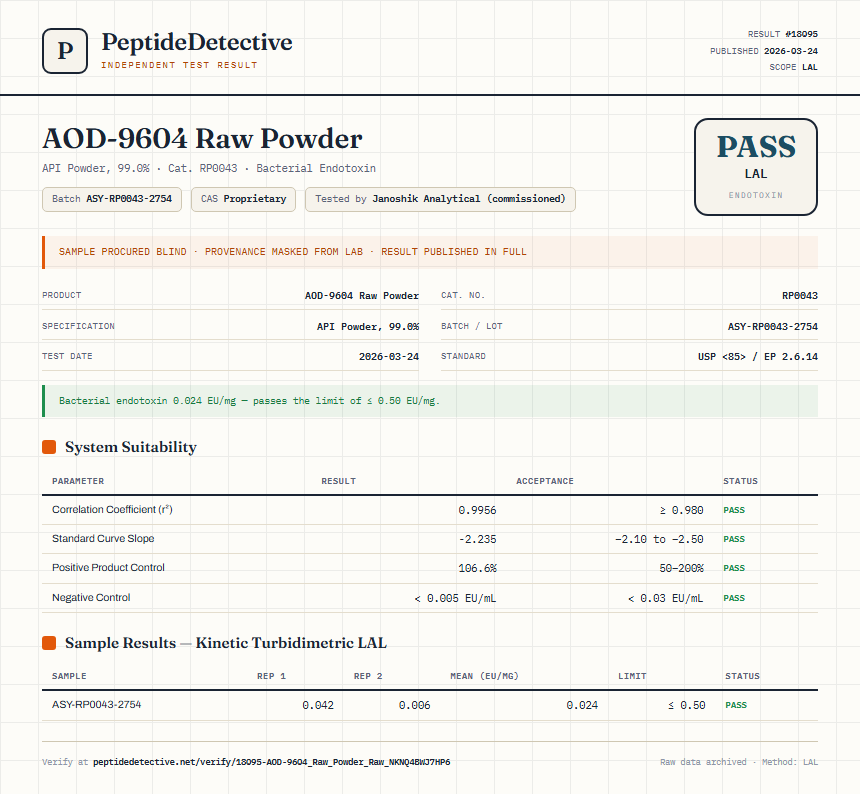860x794 pixels.
Task: Click the System Suitability heading
Action: click(131, 447)
